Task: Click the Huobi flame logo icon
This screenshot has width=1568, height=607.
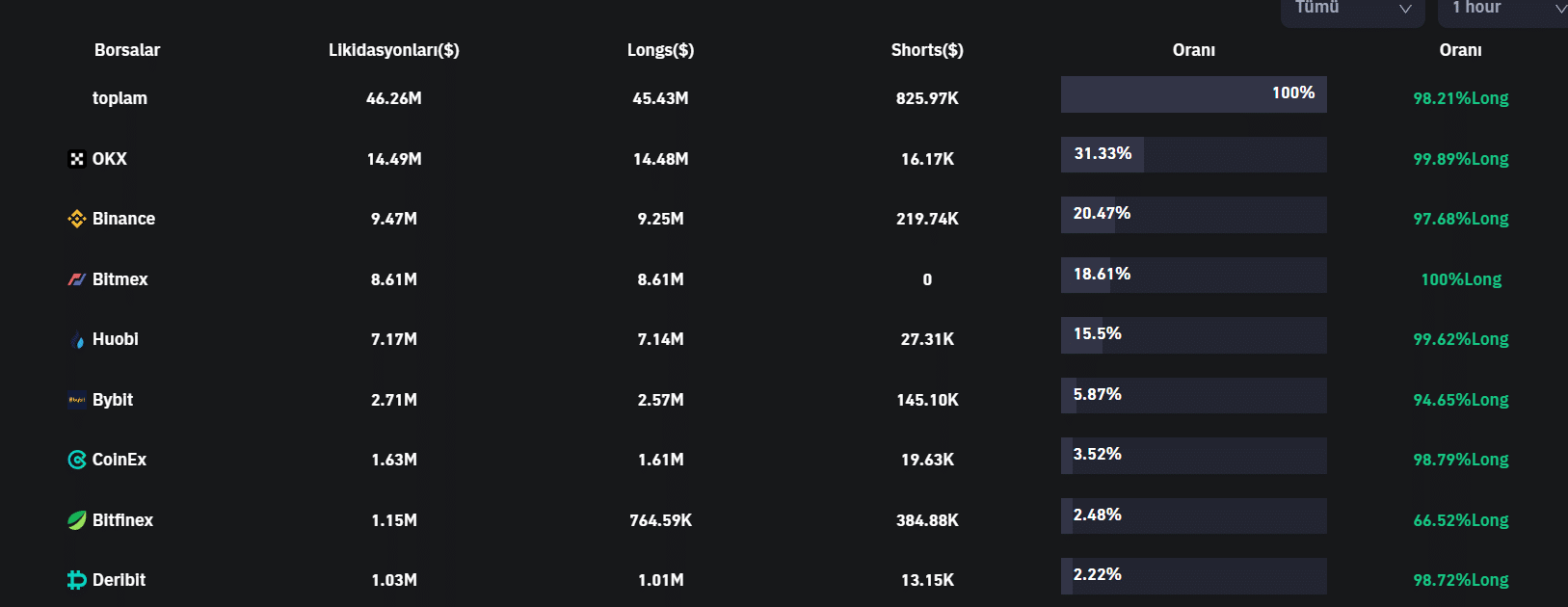Action: (x=78, y=340)
